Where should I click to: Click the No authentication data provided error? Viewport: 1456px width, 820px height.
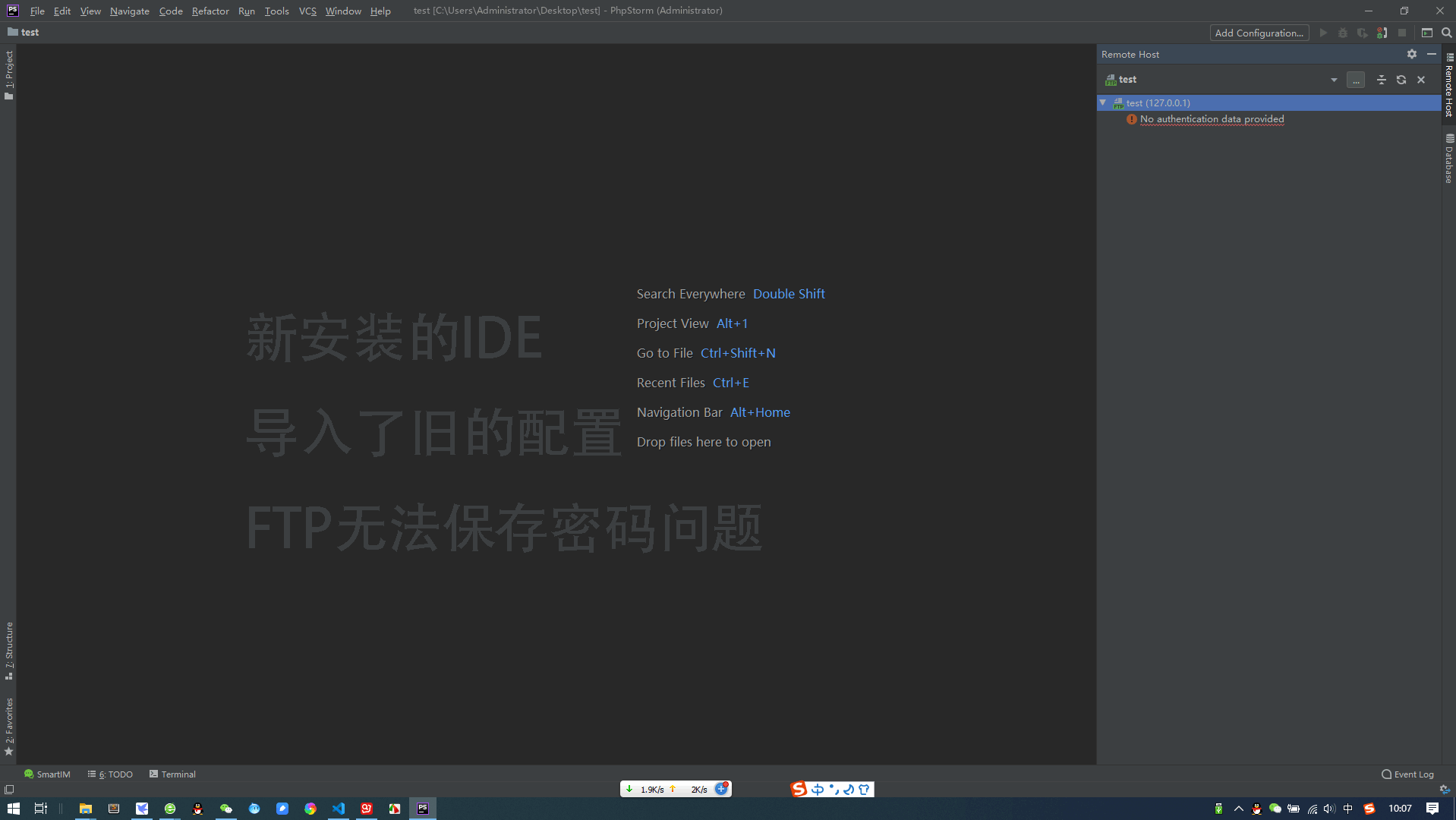pyautogui.click(x=1210, y=119)
